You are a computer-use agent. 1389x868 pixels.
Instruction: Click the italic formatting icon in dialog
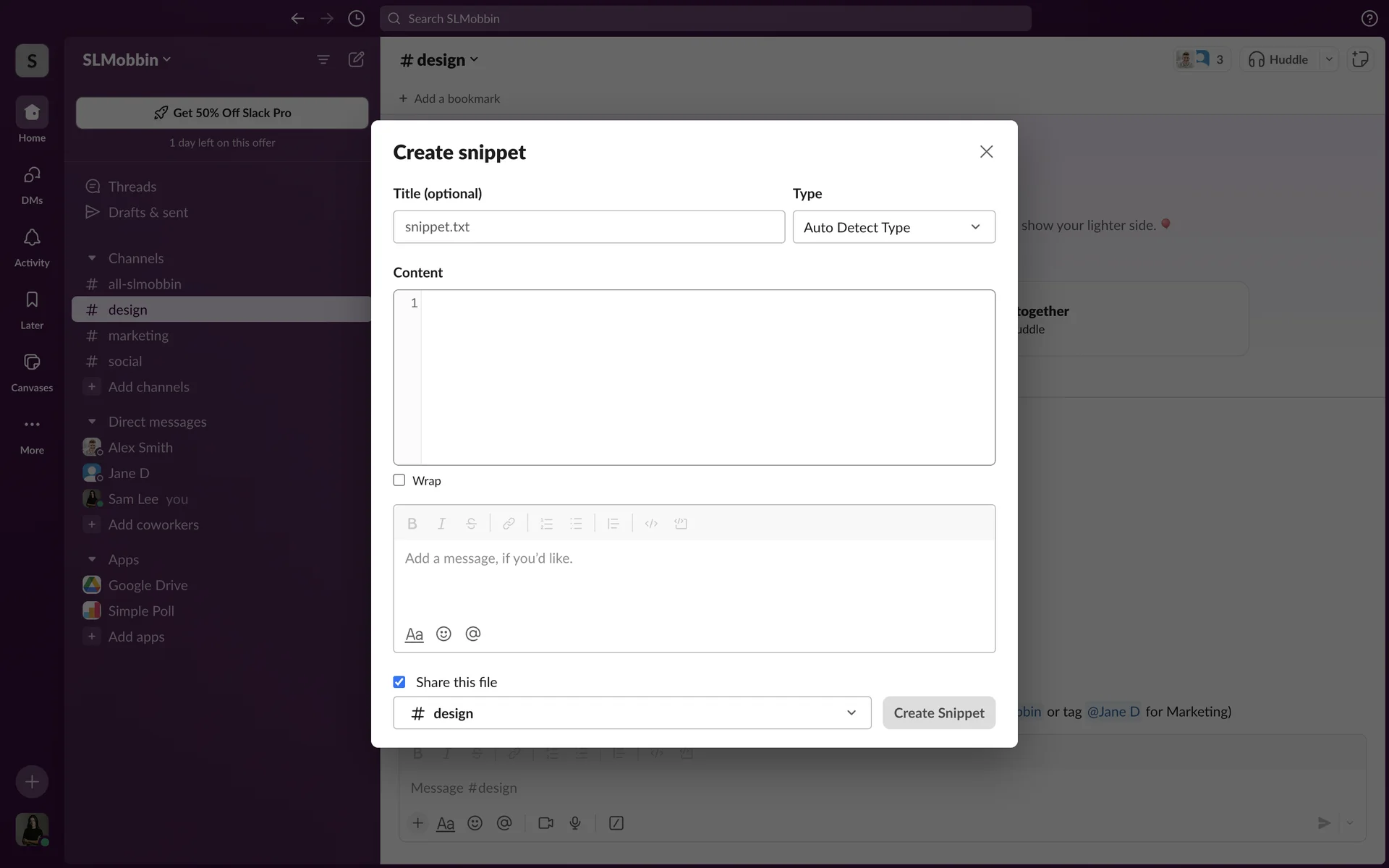click(441, 524)
